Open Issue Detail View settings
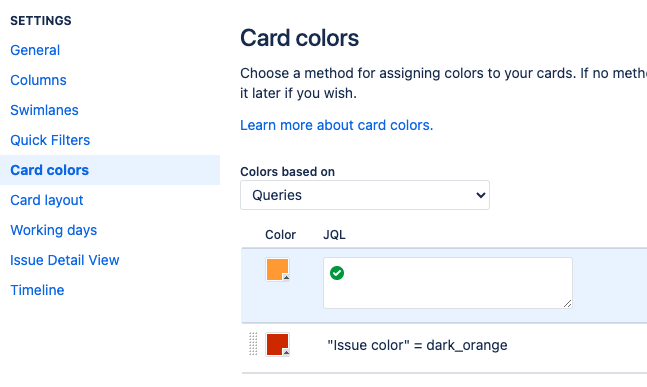This screenshot has height=387, width=647. [x=65, y=260]
